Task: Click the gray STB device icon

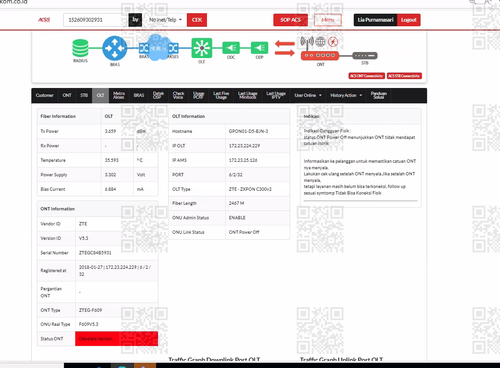Action: click(x=365, y=55)
